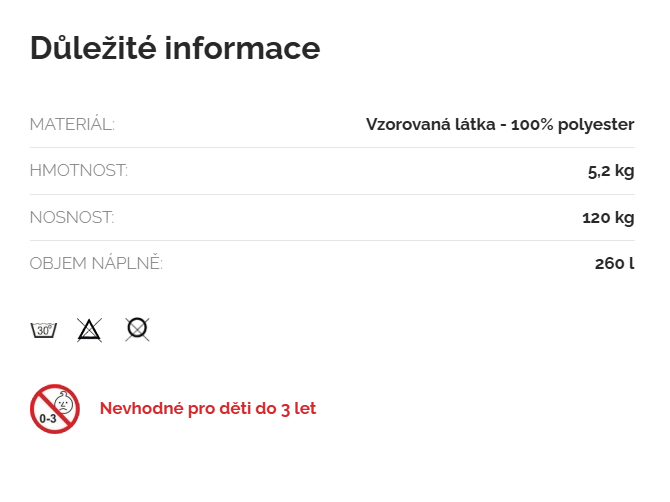Viewport: 670px width, 502px height.
Task: Click the do not tumble dry icon
Action: (x=137, y=329)
